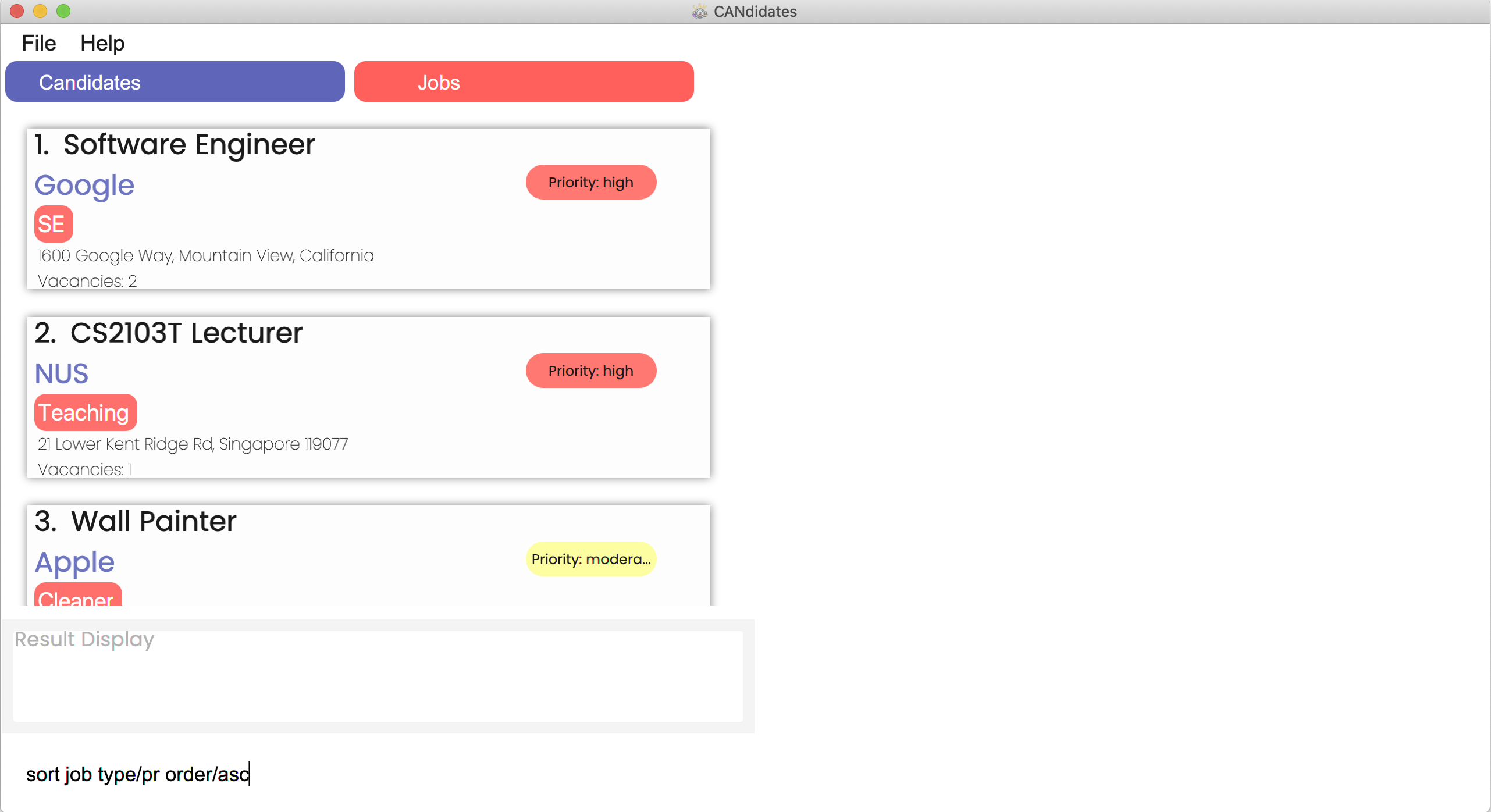The height and width of the screenshot is (812, 1491).
Task: Select the CS2103T Lecturer job title
Action: [x=186, y=333]
